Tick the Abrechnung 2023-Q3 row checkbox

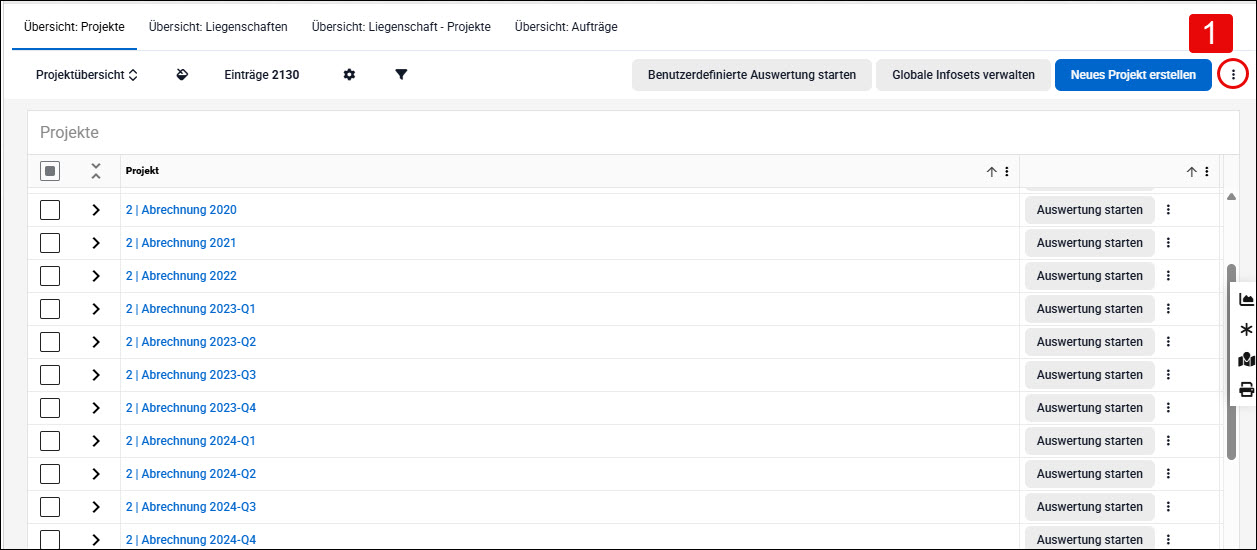50,375
